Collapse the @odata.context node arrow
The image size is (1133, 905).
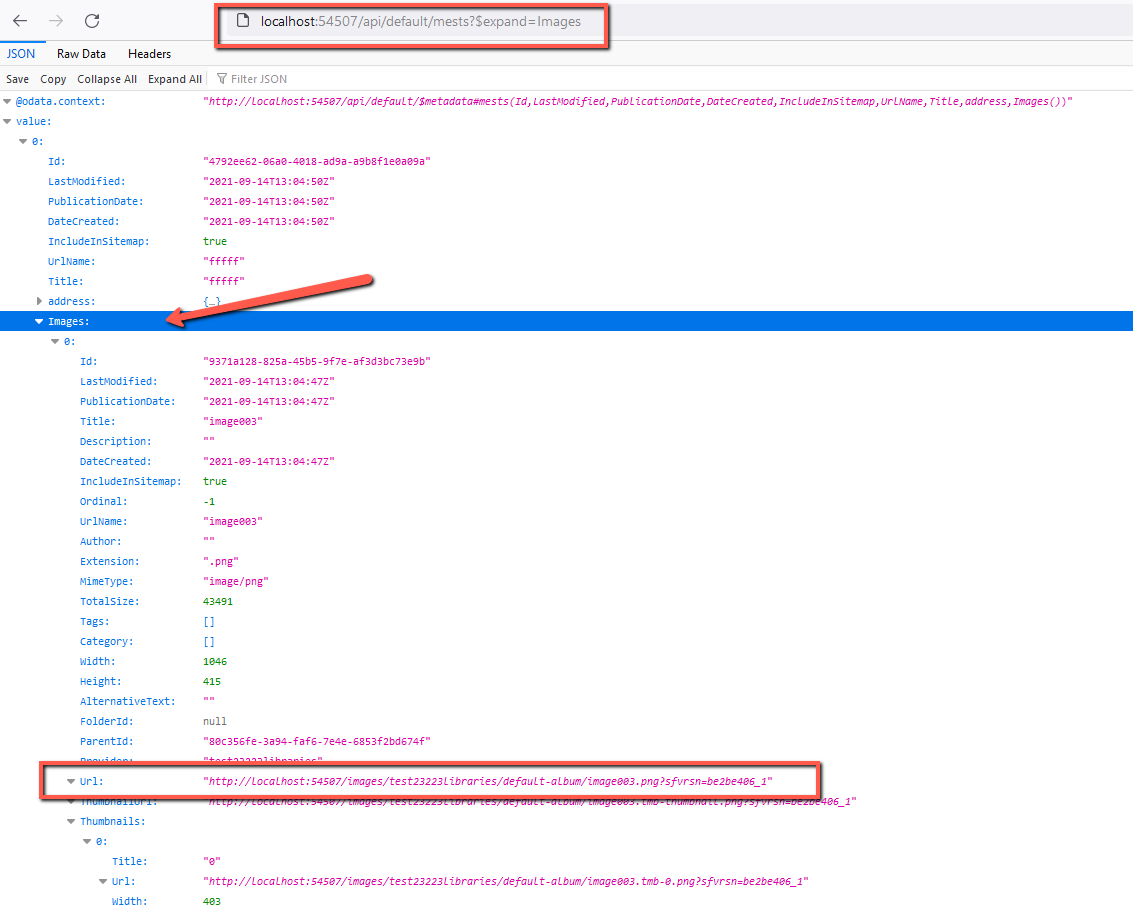pos(7,101)
